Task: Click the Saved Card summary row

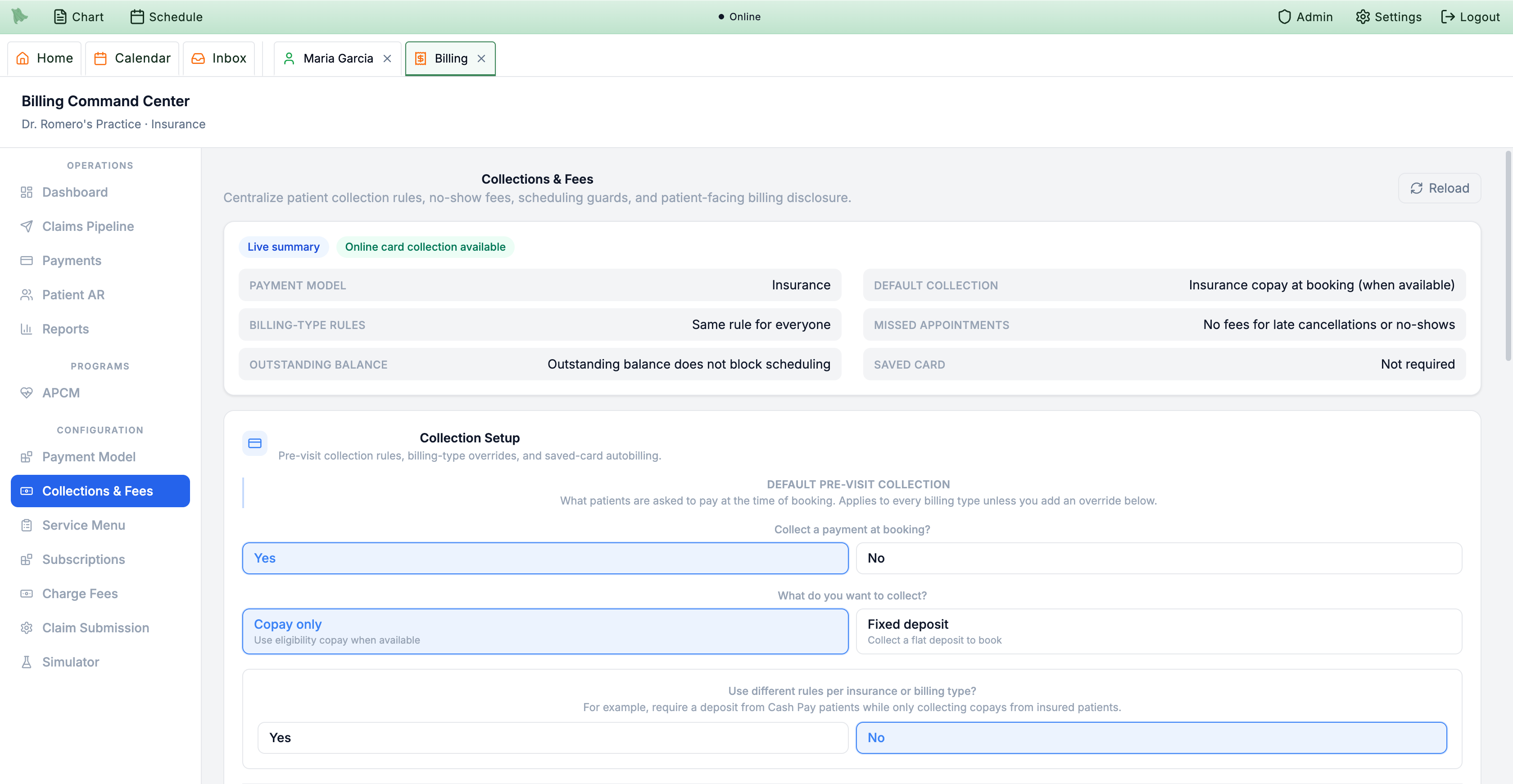Action: point(1164,364)
